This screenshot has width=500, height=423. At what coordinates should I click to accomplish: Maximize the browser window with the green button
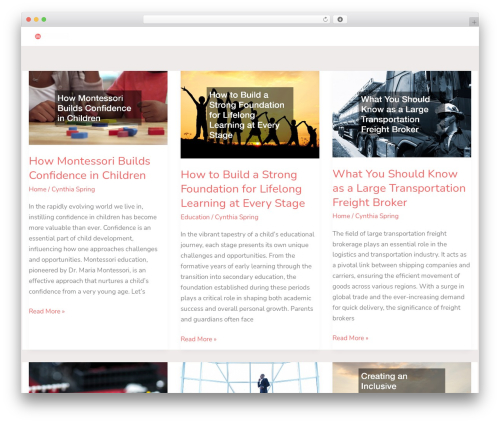(44, 19)
